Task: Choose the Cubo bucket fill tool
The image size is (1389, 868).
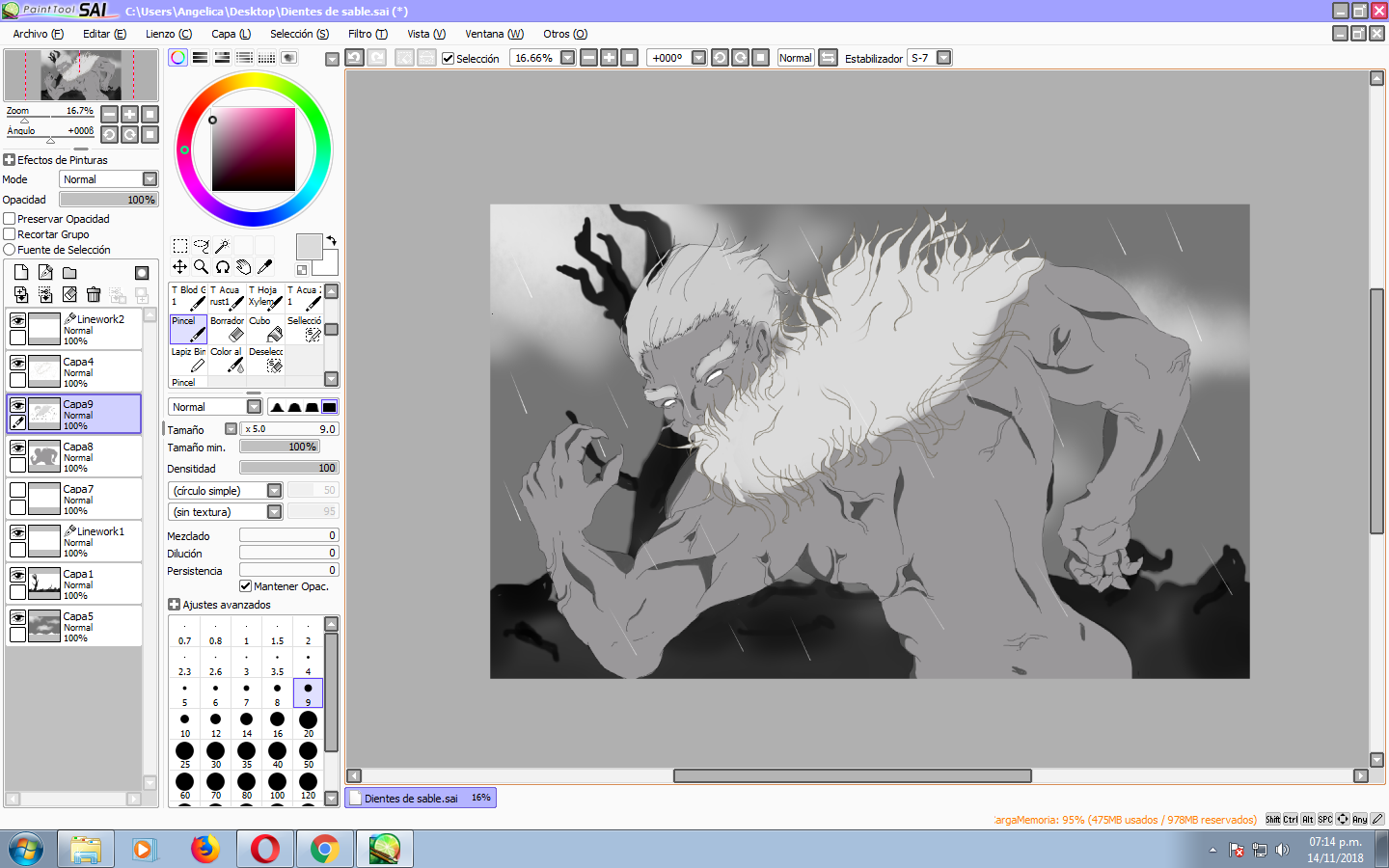Action: 266,329
